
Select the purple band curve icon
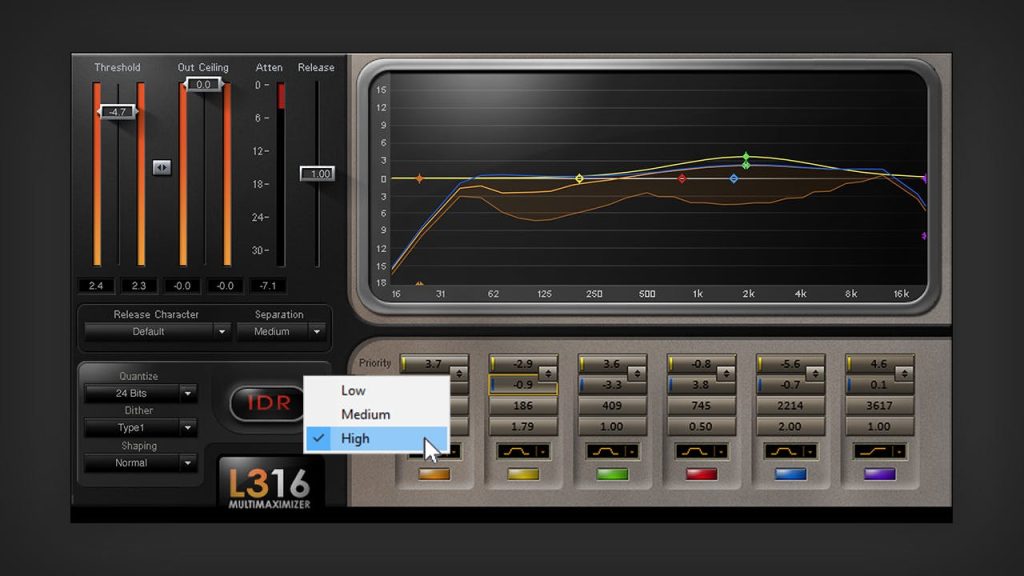pyautogui.click(x=878, y=452)
